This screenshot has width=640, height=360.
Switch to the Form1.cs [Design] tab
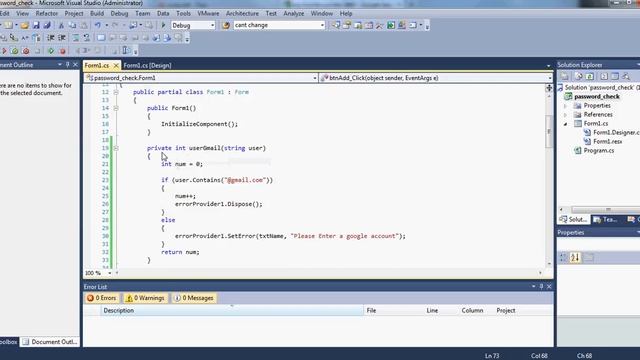147,65
